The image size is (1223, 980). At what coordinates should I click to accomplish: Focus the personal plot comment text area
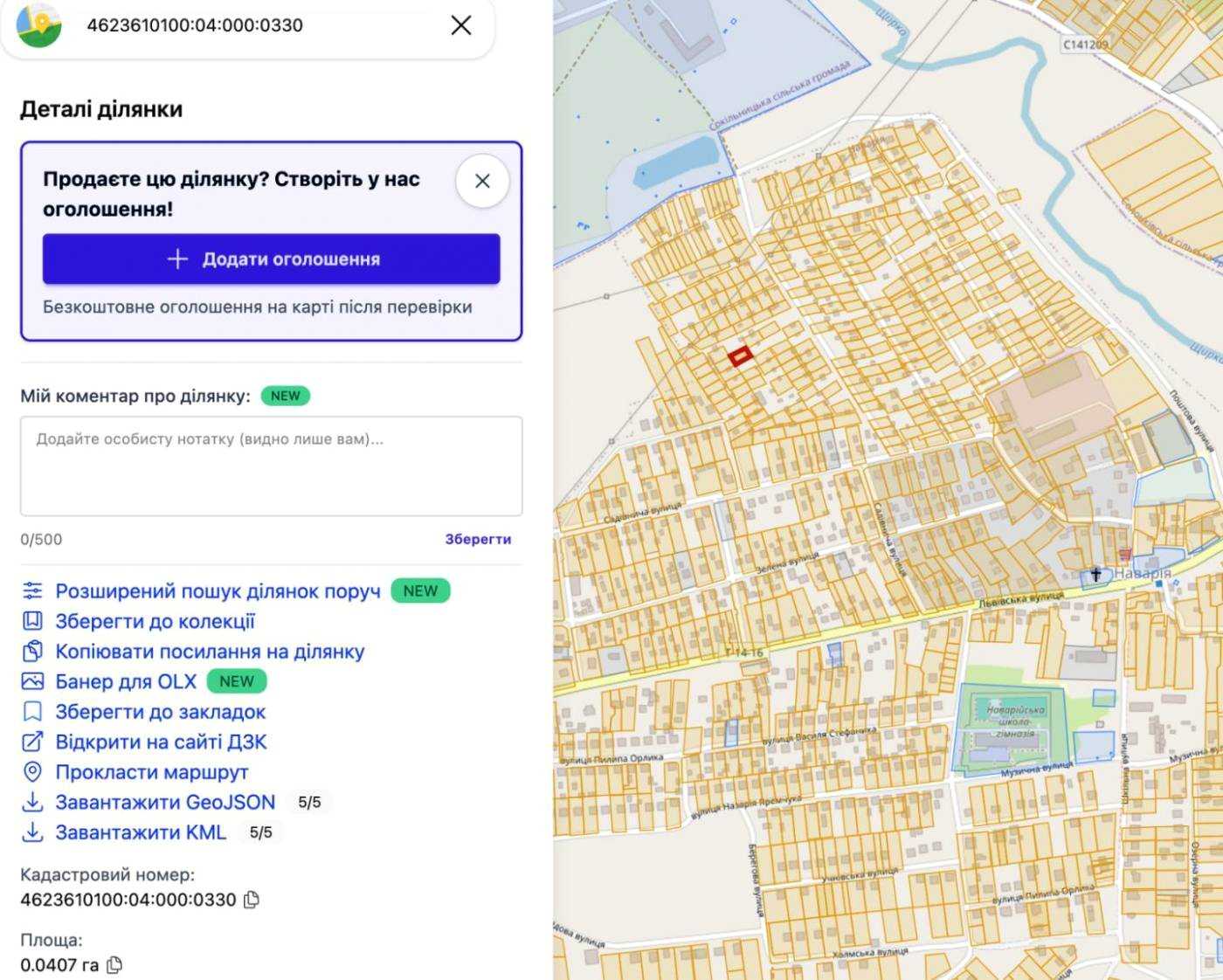pyautogui.click(x=272, y=466)
